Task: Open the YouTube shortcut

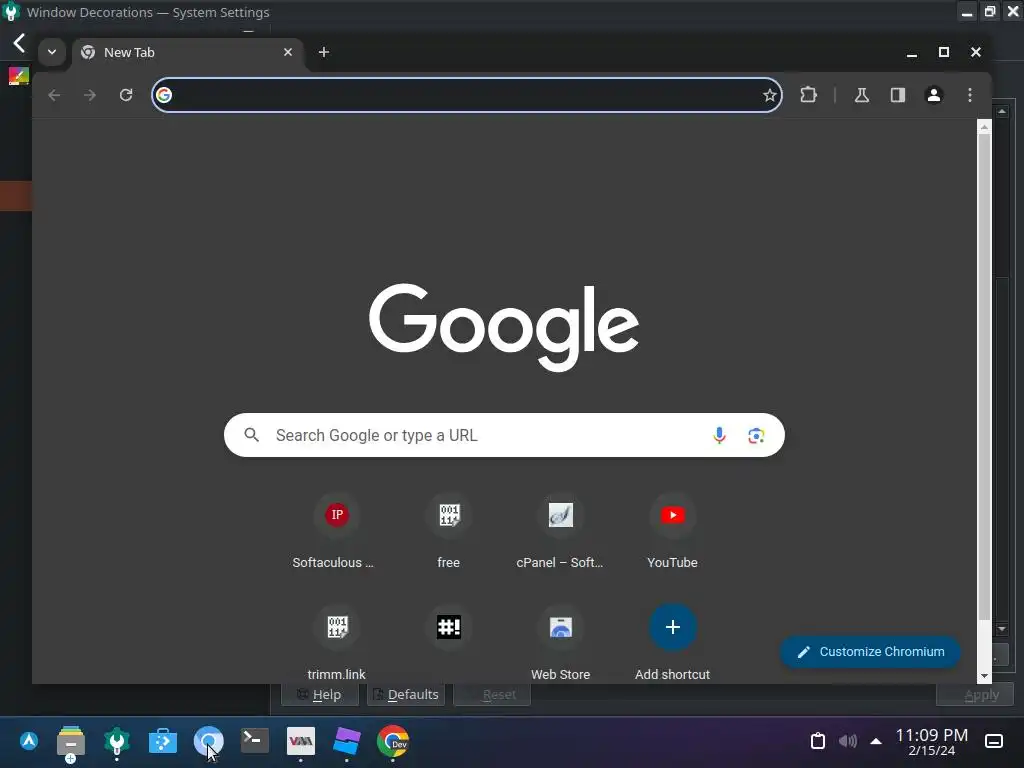Action: (x=673, y=532)
